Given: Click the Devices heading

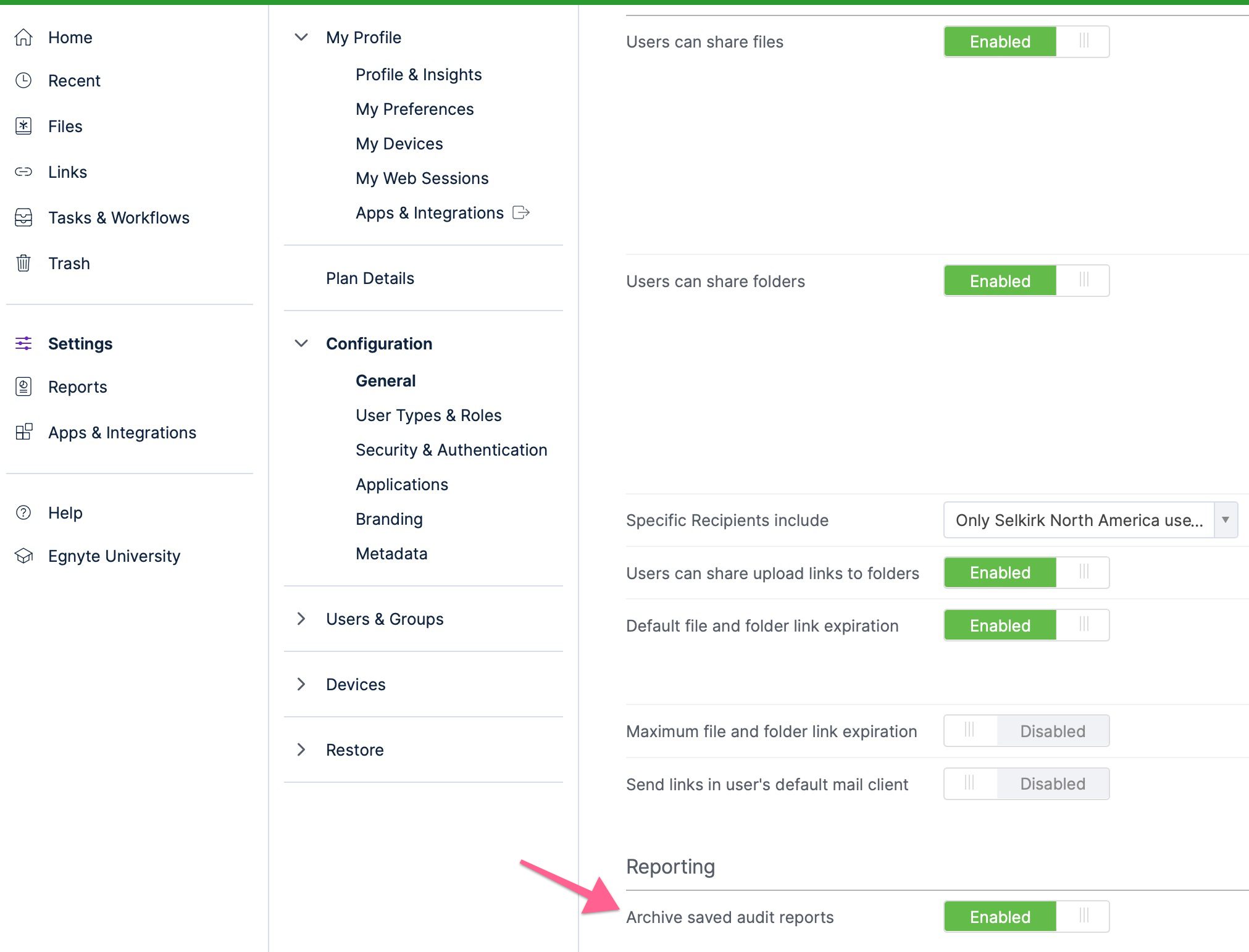Looking at the screenshot, I should point(356,685).
